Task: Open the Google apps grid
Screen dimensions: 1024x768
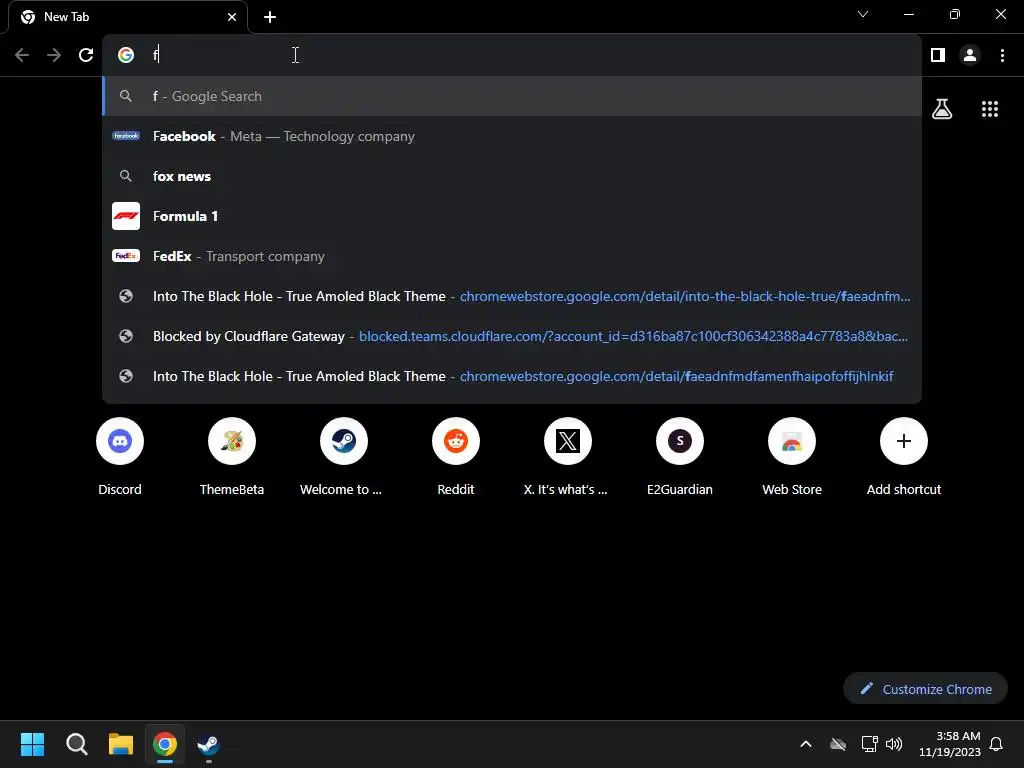Action: 989,108
